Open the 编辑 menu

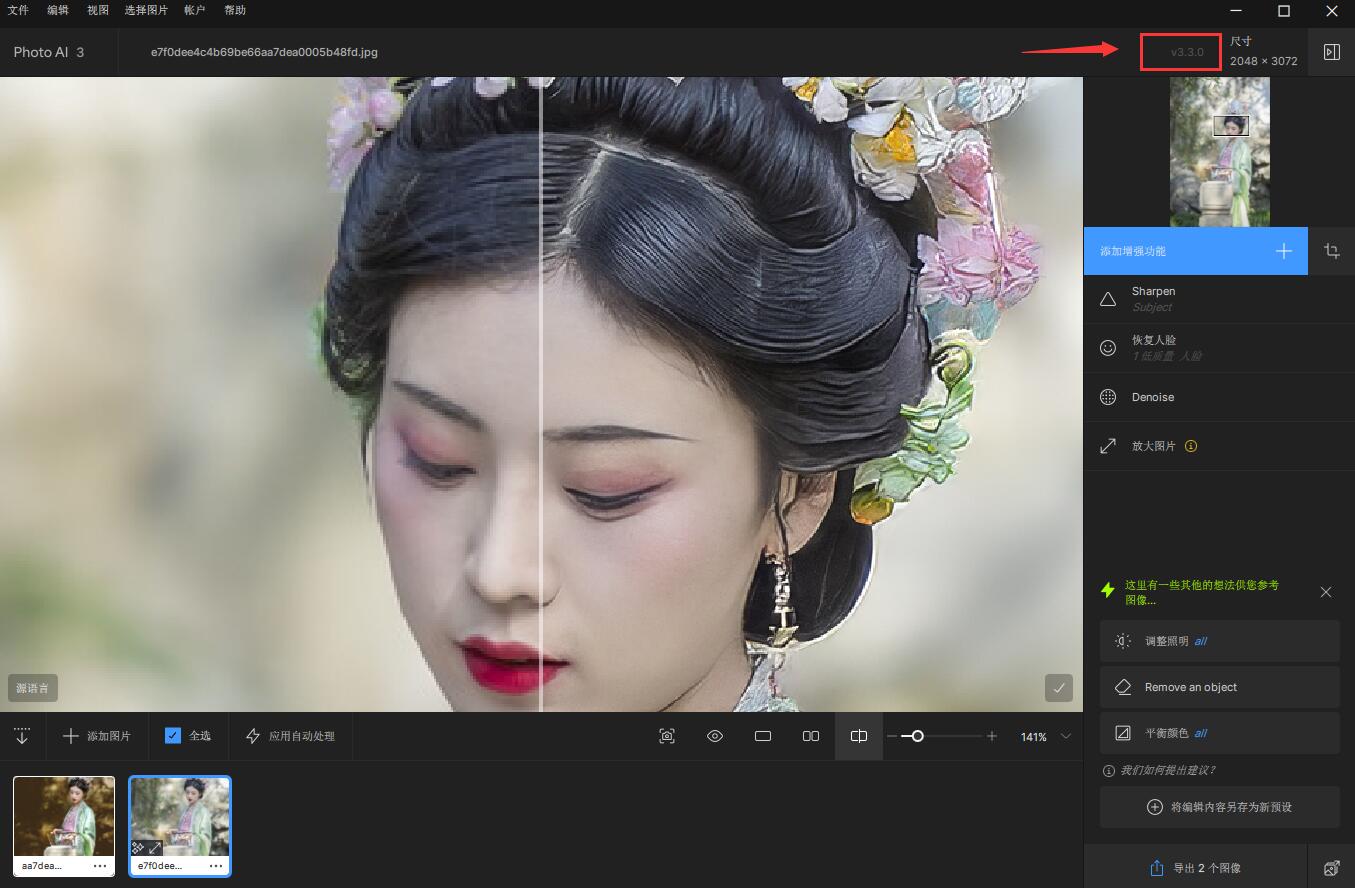[58, 10]
